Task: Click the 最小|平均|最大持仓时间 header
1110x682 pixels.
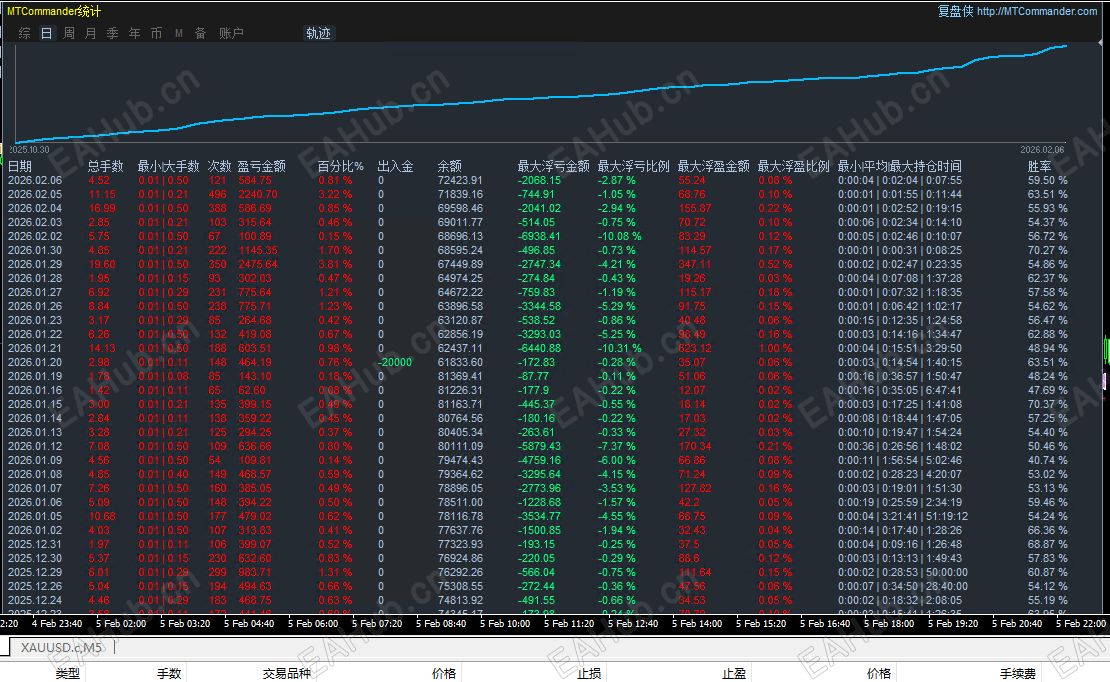Action: [x=900, y=166]
